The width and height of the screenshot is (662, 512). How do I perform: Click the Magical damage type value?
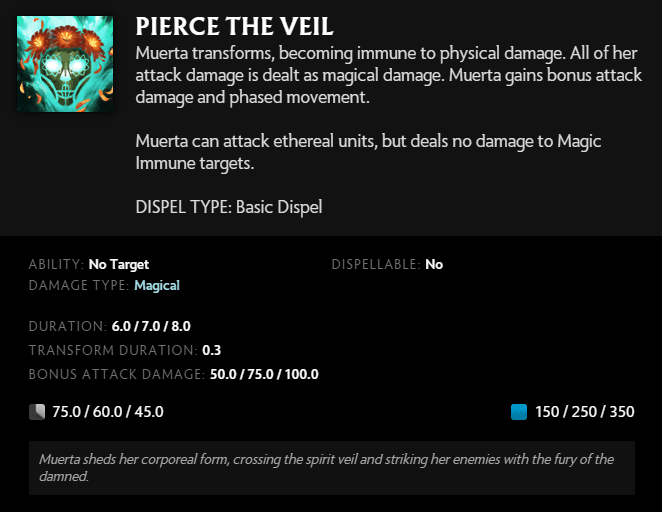point(157,285)
